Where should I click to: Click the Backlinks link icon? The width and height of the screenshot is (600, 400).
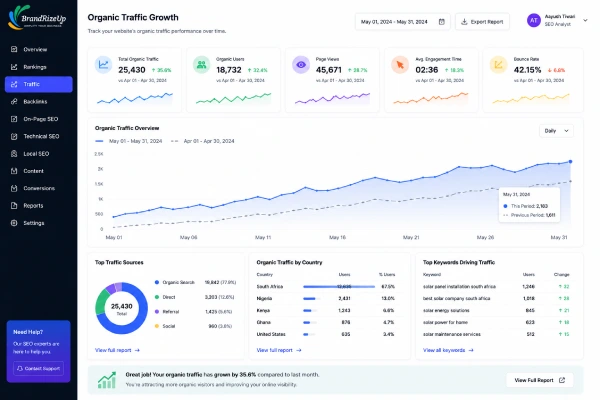point(14,101)
